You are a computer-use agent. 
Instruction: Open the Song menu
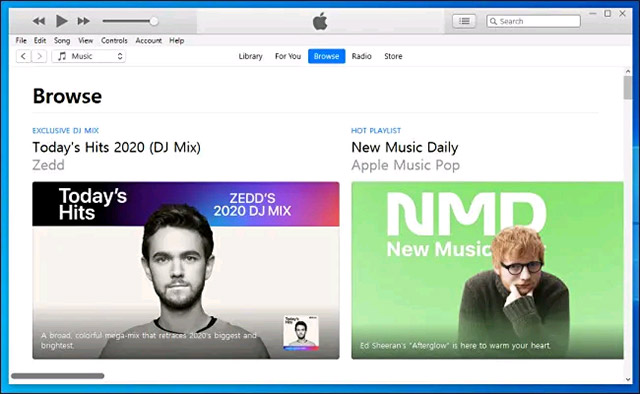point(62,40)
